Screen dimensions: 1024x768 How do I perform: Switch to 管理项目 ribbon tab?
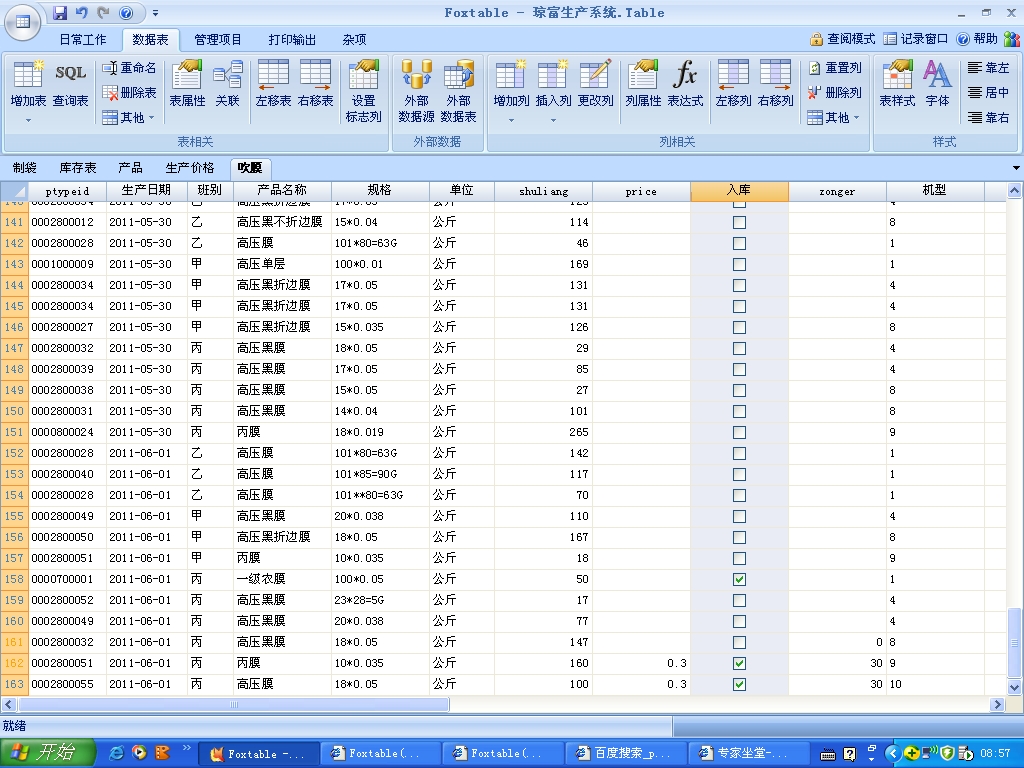pyautogui.click(x=218, y=40)
